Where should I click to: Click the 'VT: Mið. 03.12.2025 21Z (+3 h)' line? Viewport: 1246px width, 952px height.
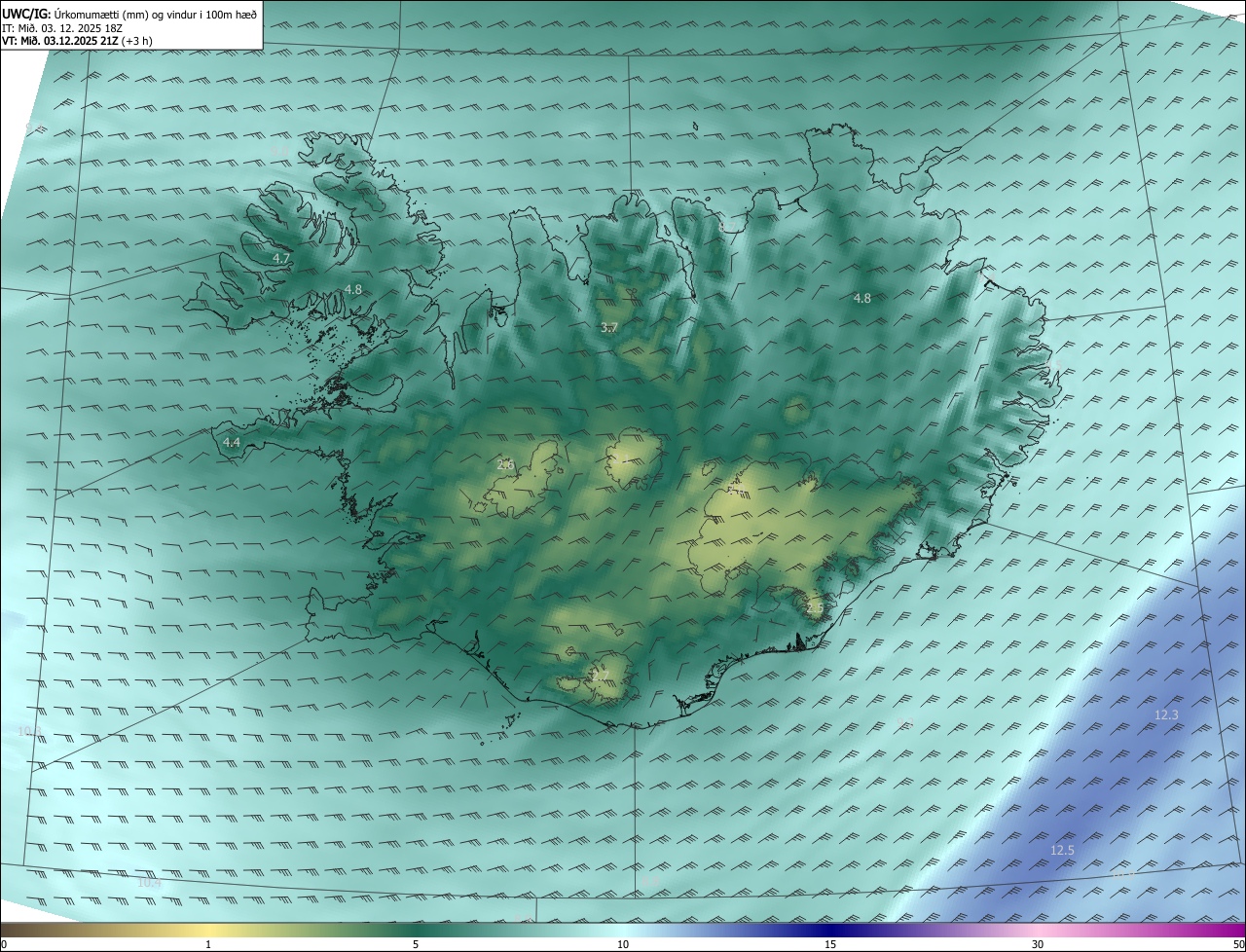tap(77, 41)
